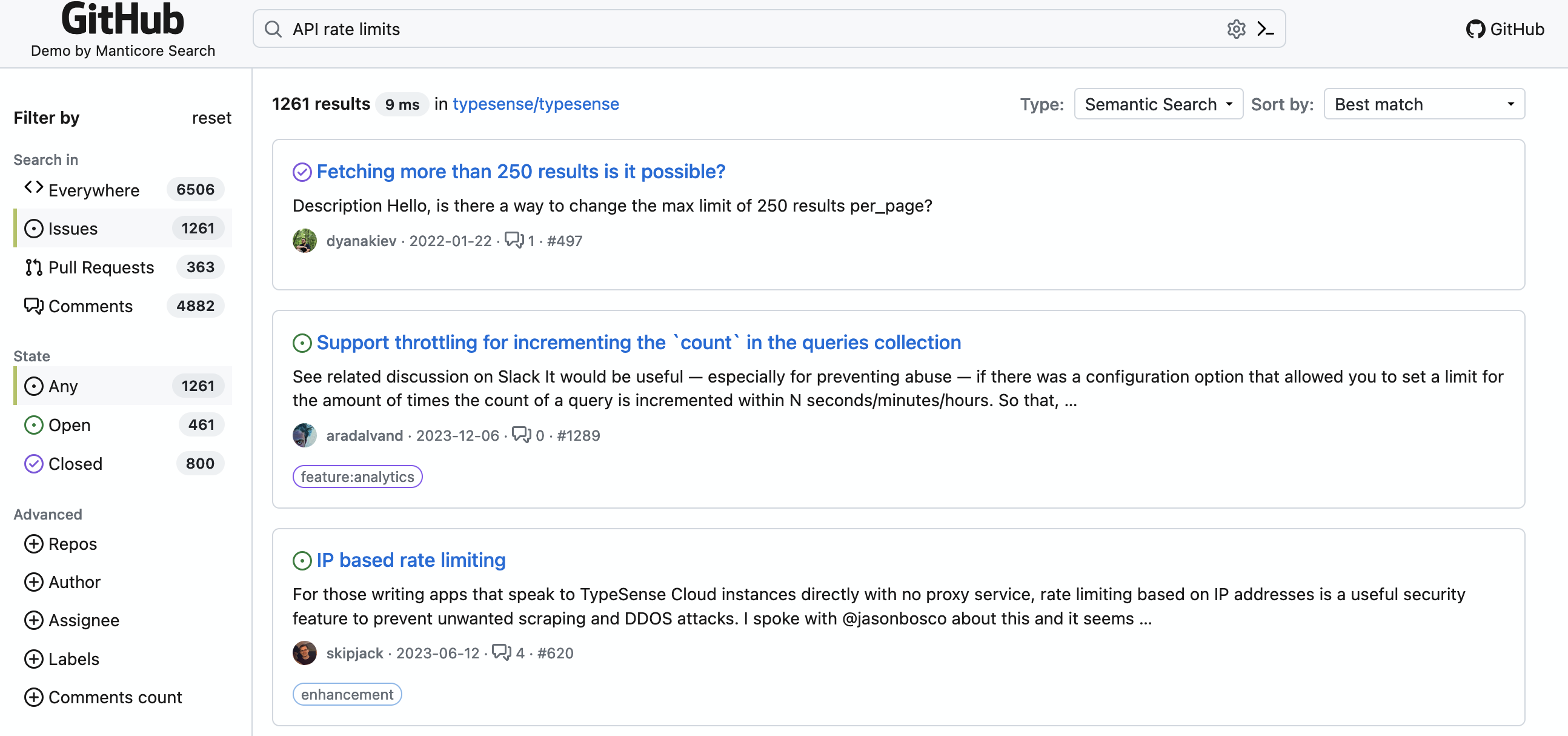Image resolution: width=1568 pixels, height=736 pixels.
Task: Expand the Labels advanced filter
Action: coord(62,658)
